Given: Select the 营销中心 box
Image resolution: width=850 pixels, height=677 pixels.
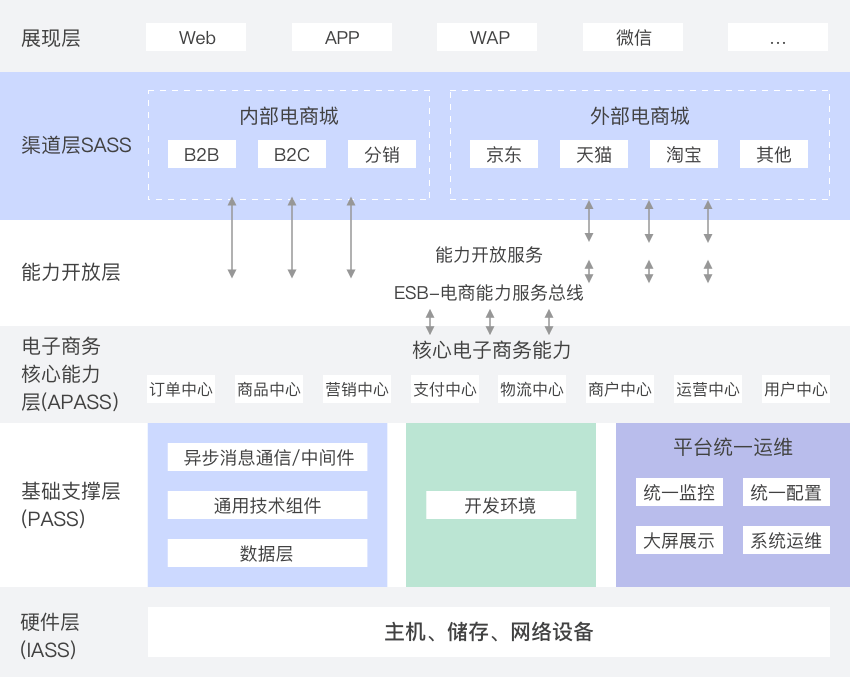Looking at the screenshot, I should pyautogui.click(x=357, y=389).
